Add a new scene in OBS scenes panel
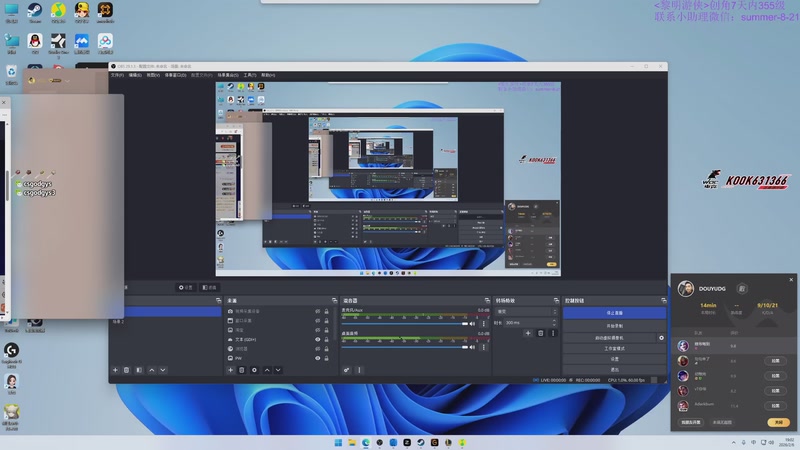 115,370
